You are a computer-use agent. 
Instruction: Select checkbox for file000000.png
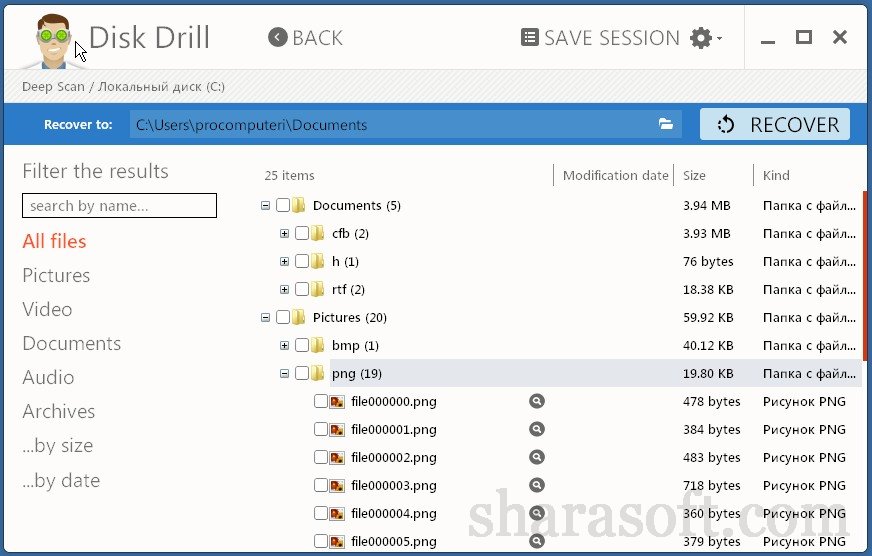click(x=321, y=401)
